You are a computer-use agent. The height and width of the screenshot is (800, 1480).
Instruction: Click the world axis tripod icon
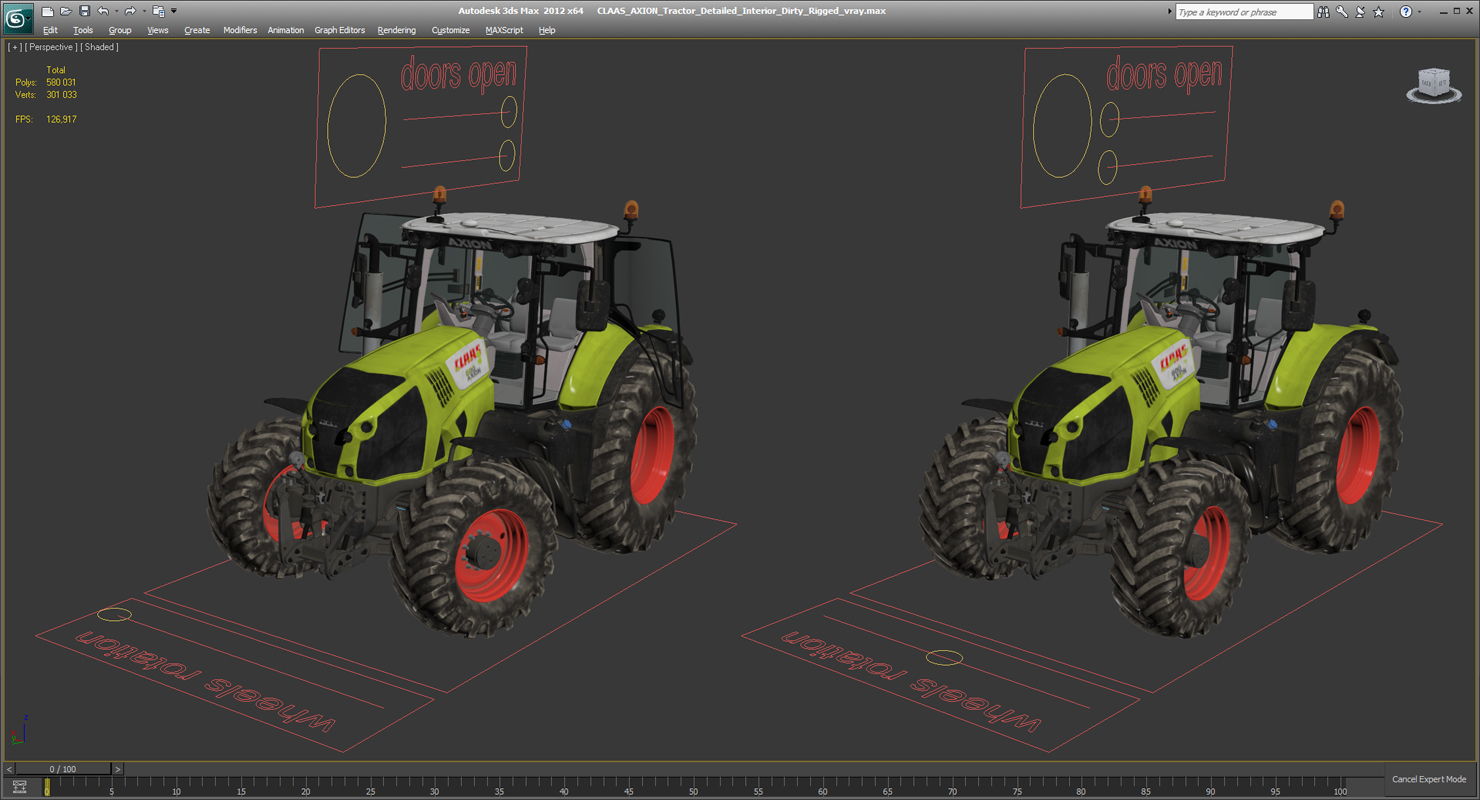click(18, 730)
